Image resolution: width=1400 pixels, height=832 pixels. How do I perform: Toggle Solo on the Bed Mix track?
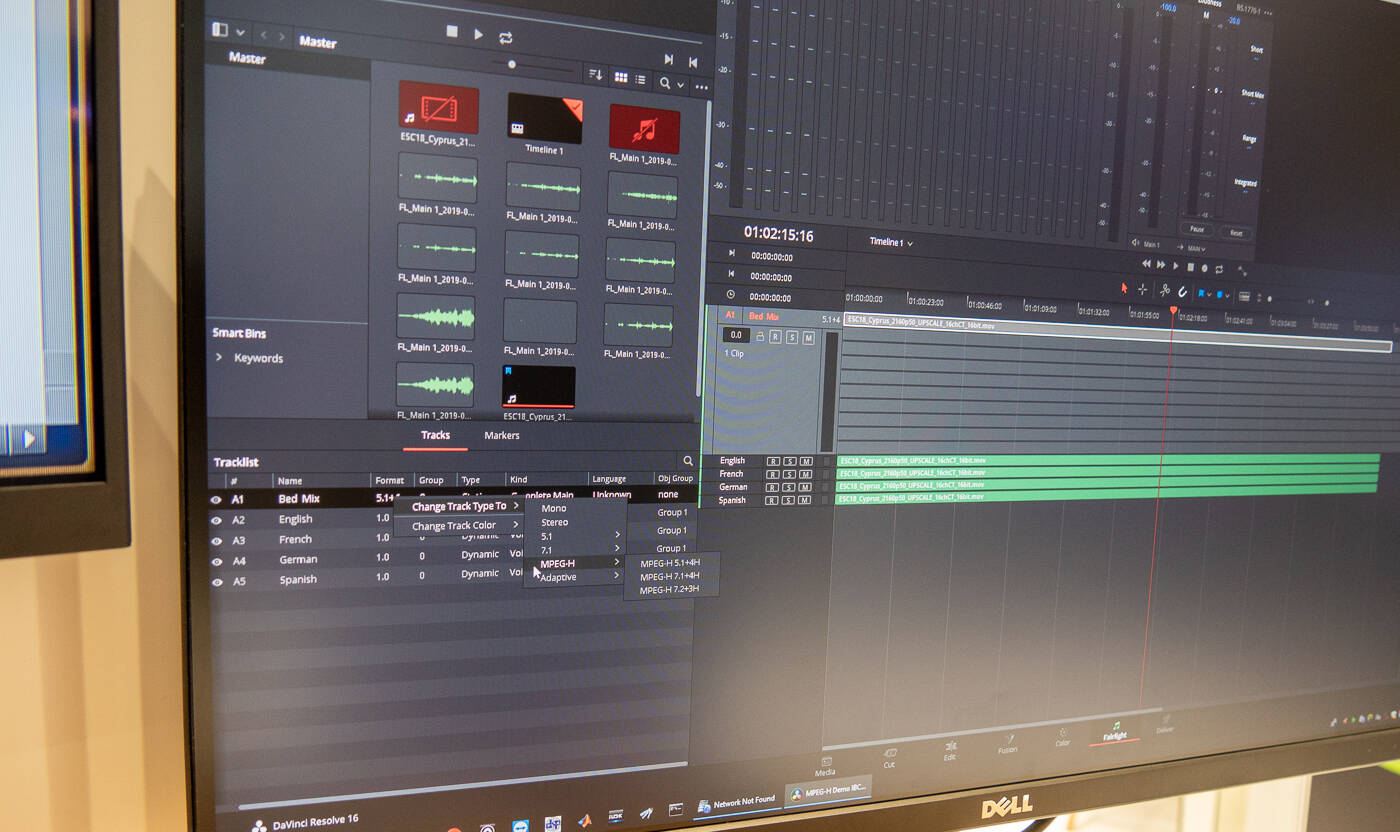coord(791,337)
